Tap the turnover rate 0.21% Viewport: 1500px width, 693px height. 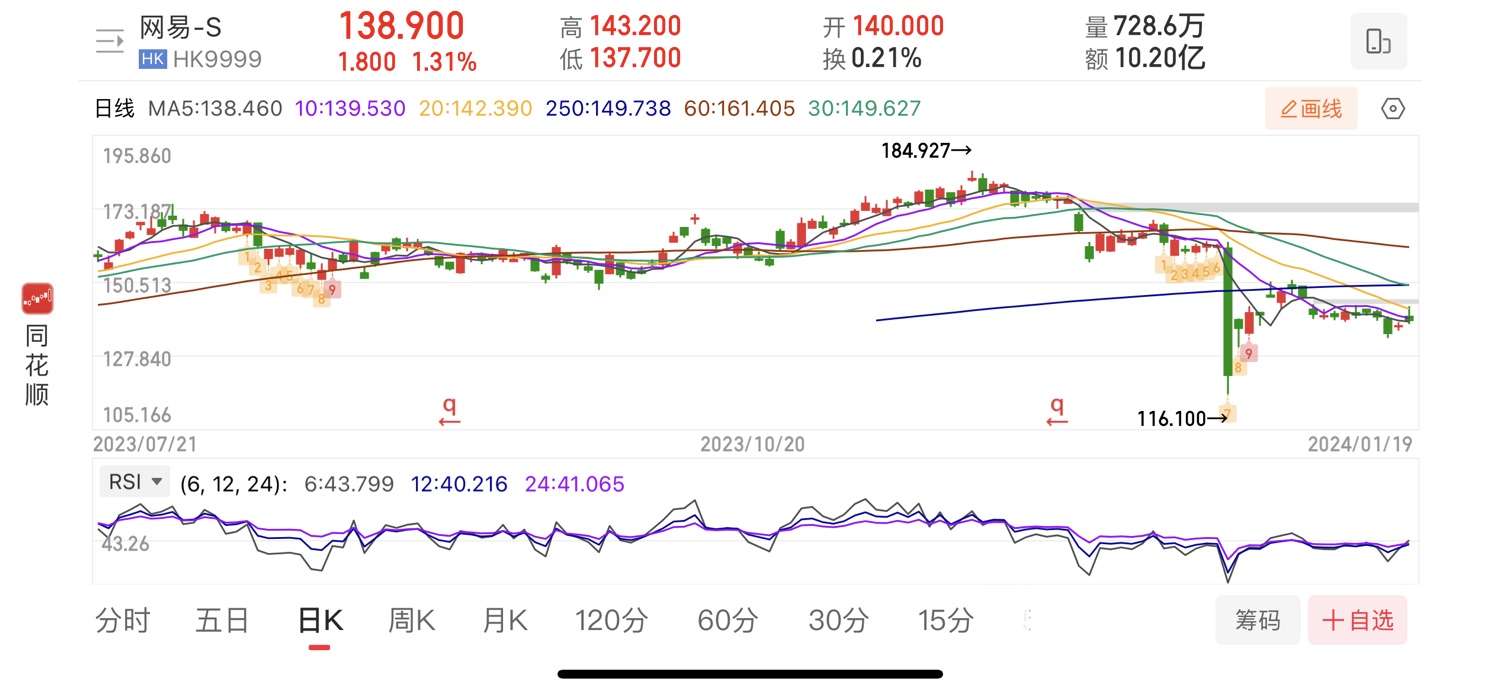point(886,58)
